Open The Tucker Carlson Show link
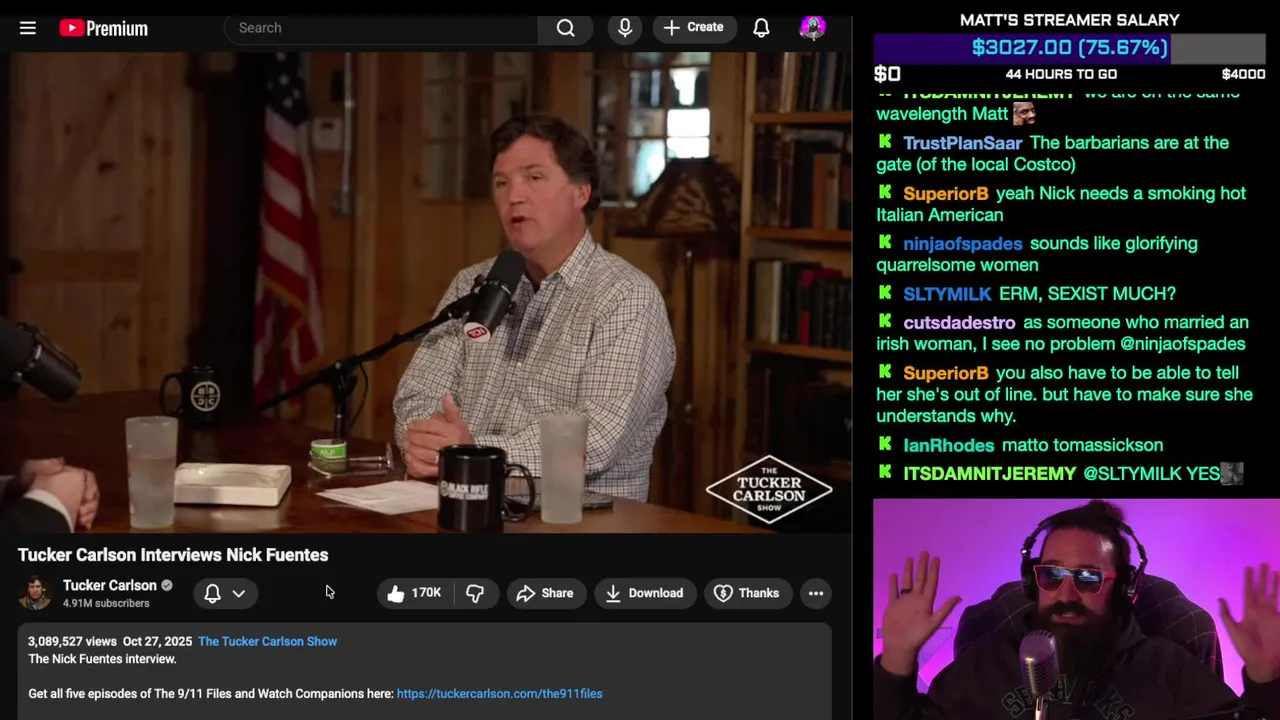 (x=267, y=641)
